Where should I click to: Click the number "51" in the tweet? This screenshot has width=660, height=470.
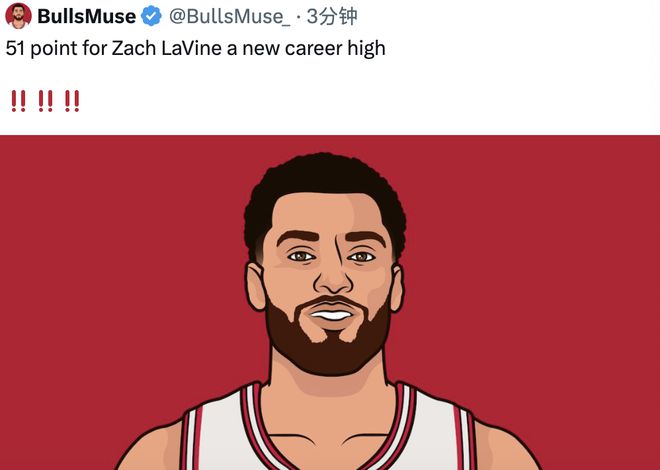pos(15,48)
